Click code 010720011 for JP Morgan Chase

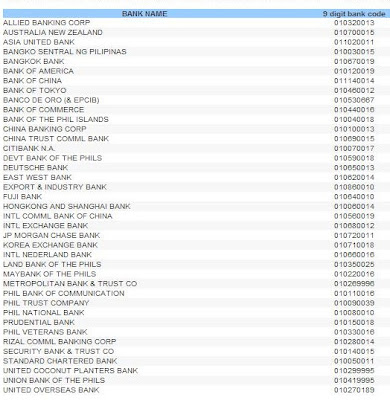tap(354, 236)
